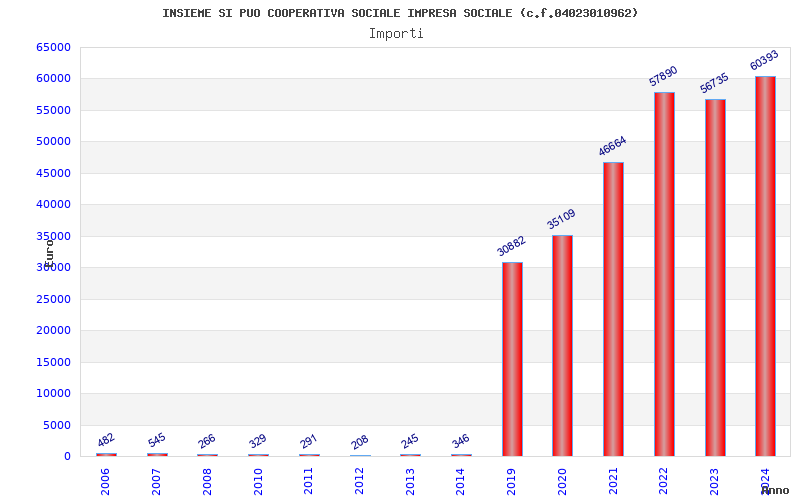Click the value label 208 above 2012
This screenshot has height=500, width=800.
pyautogui.click(x=360, y=442)
